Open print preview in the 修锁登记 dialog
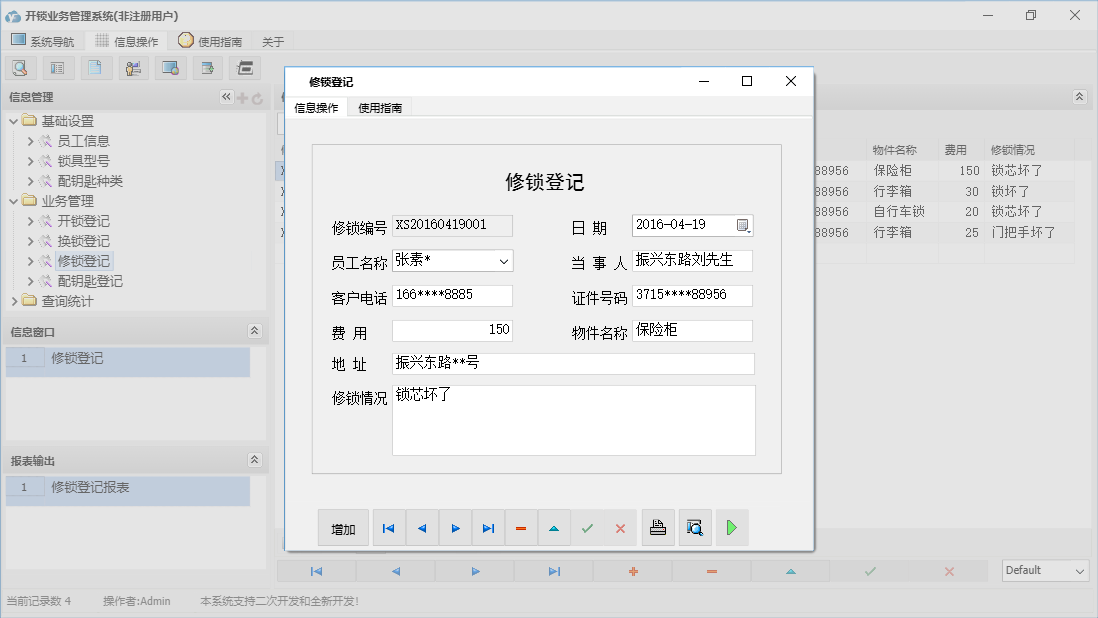 [695, 527]
